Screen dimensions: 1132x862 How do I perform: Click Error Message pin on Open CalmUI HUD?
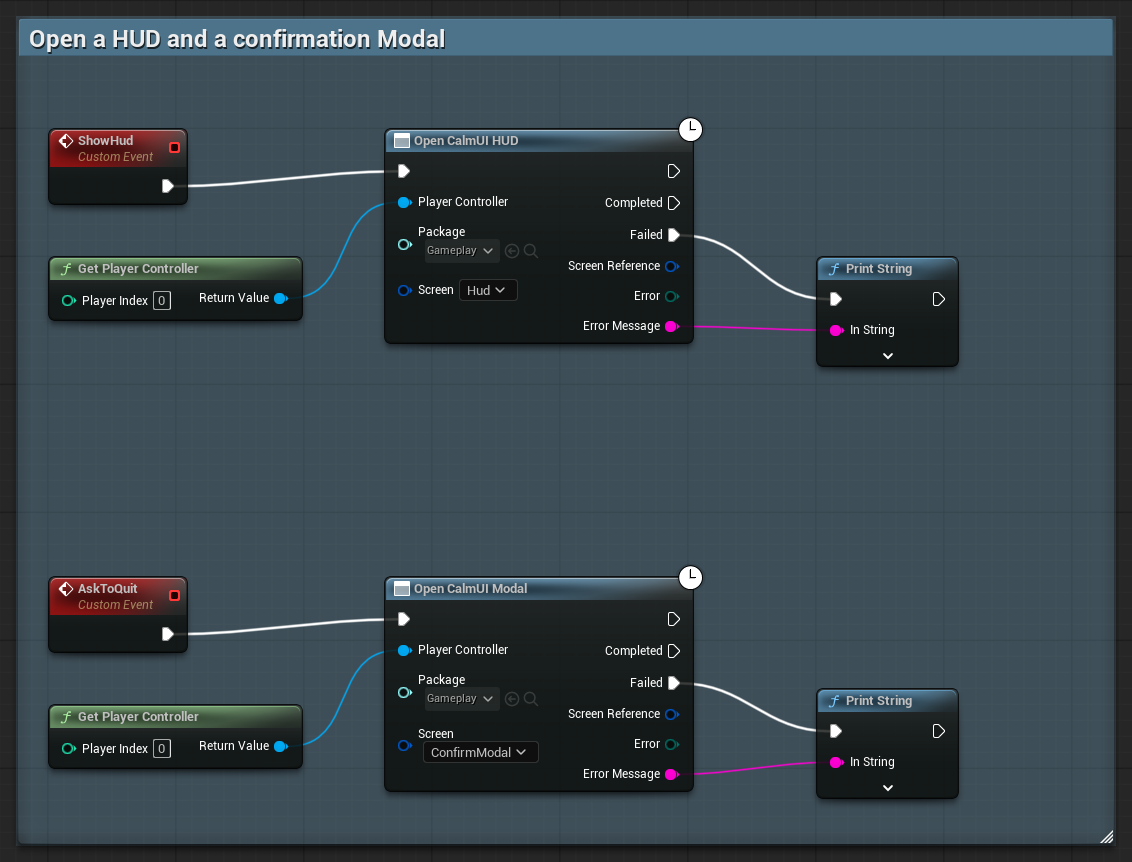coord(672,326)
